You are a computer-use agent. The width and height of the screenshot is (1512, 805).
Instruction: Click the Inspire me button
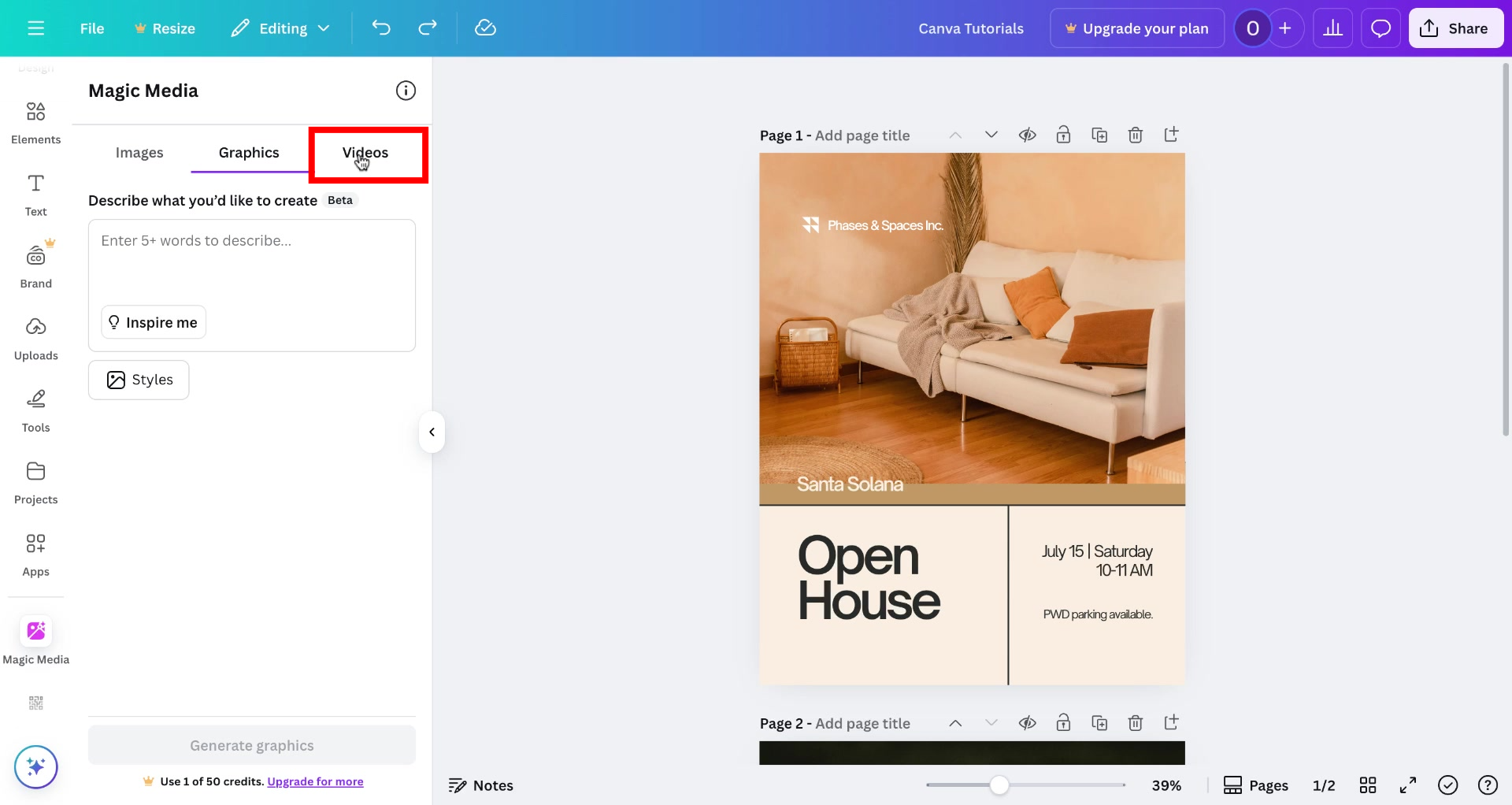[x=153, y=322]
